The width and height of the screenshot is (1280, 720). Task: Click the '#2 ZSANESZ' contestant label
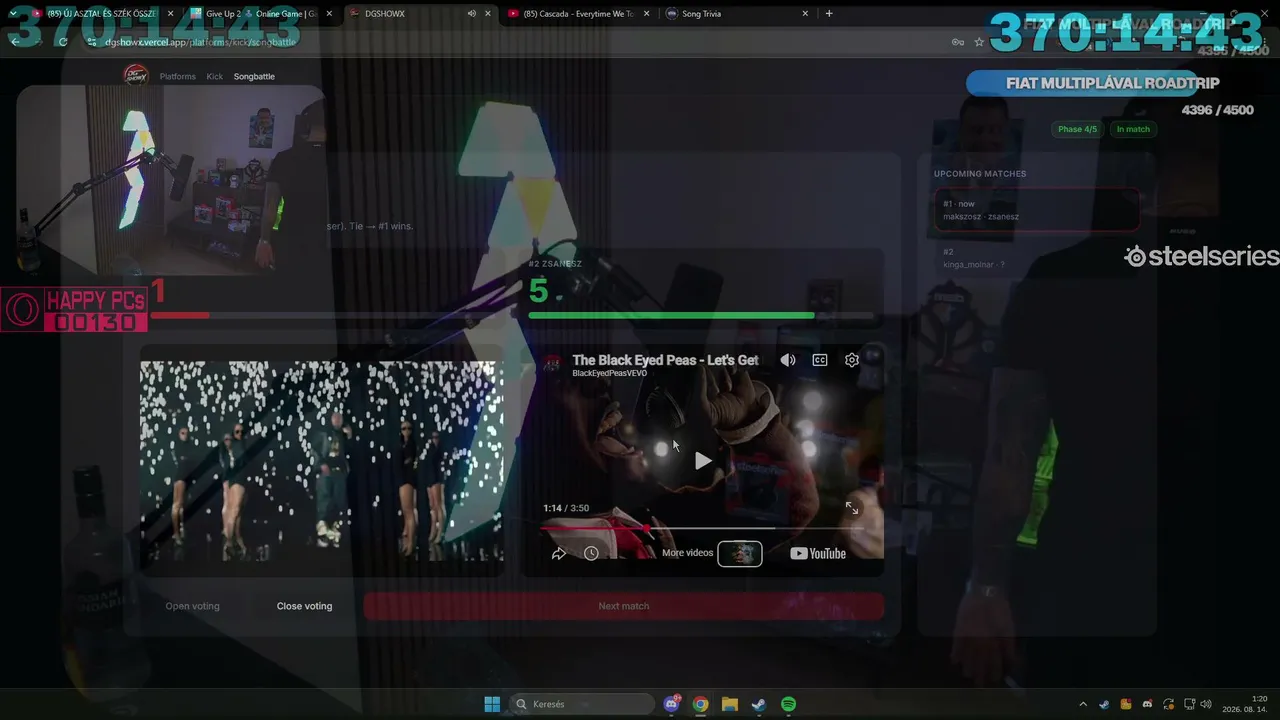(555, 264)
